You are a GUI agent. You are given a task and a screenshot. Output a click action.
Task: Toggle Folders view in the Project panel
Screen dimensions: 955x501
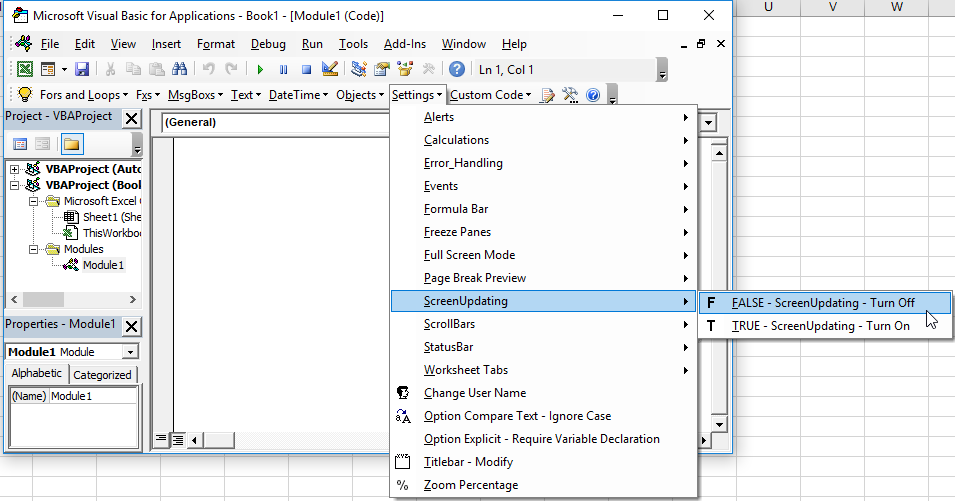click(71, 144)
